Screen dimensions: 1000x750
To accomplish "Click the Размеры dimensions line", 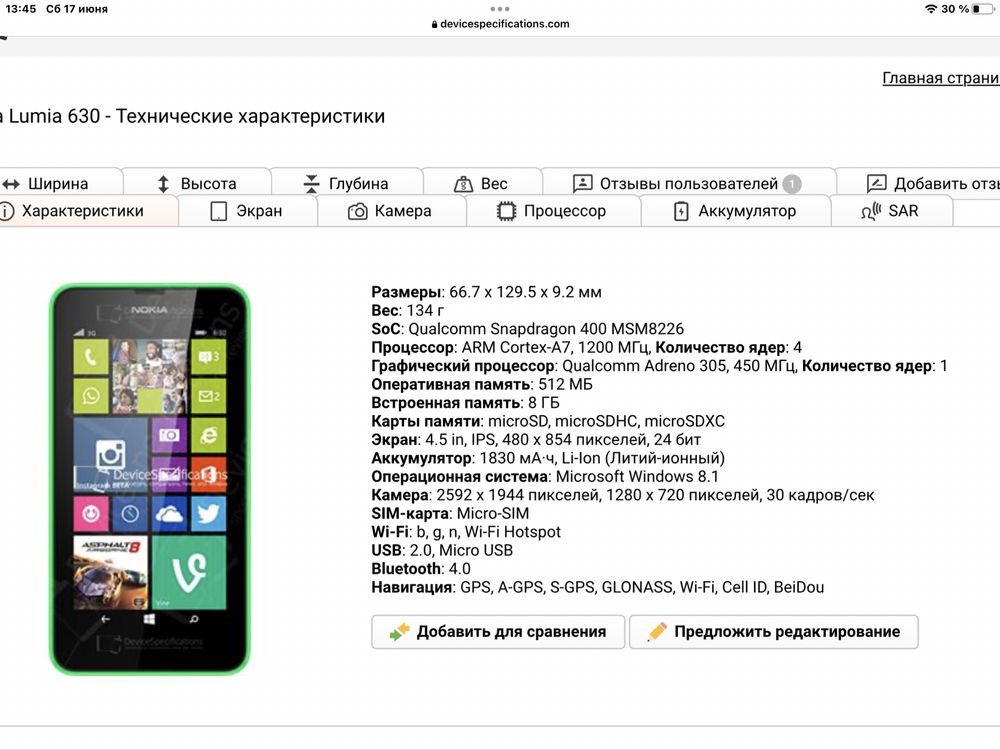I will (x=487, y=292).
